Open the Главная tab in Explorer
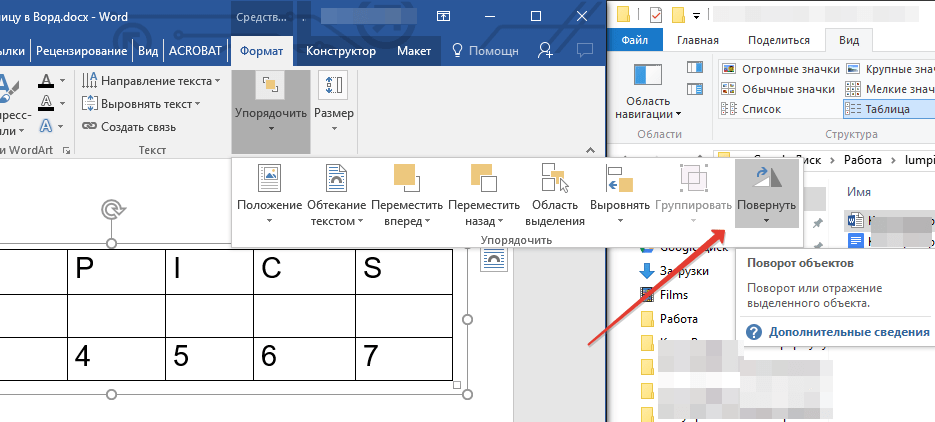 (697, 41)
